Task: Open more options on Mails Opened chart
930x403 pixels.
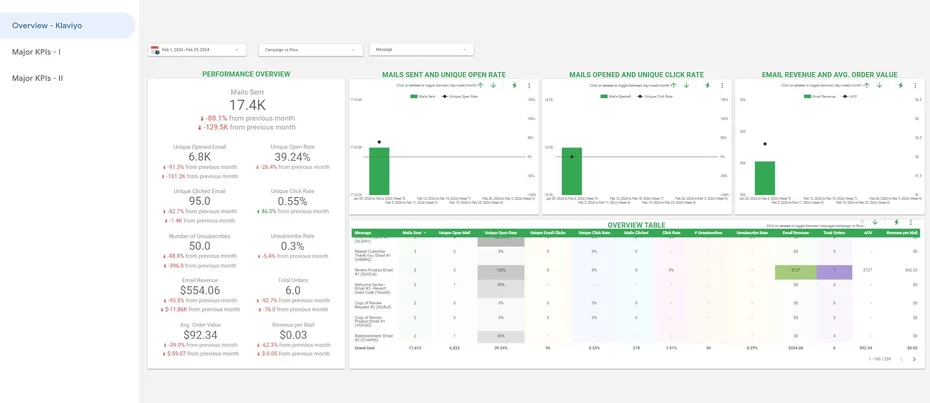Action: [722, 85]
